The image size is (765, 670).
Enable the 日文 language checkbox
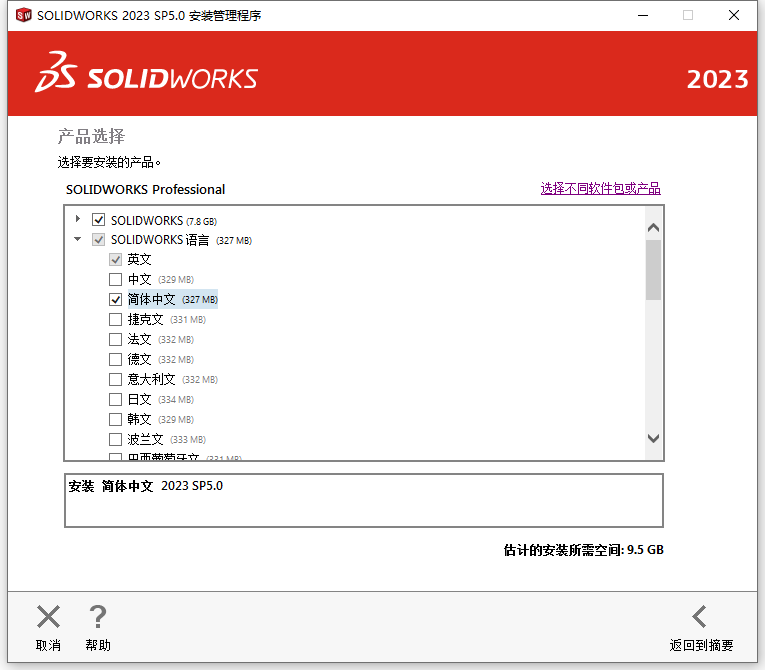coord(116,399)
